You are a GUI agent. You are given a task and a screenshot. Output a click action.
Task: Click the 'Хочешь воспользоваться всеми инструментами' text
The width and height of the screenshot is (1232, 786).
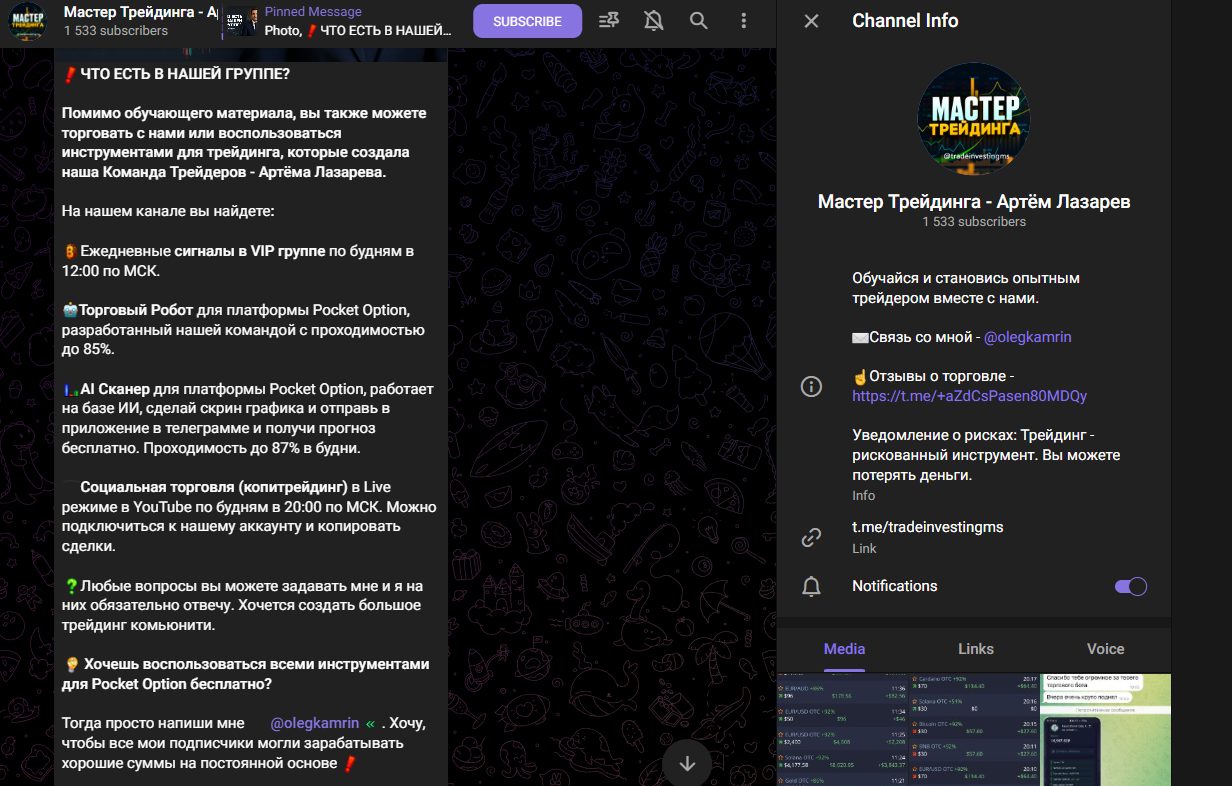tap(256, 664)
